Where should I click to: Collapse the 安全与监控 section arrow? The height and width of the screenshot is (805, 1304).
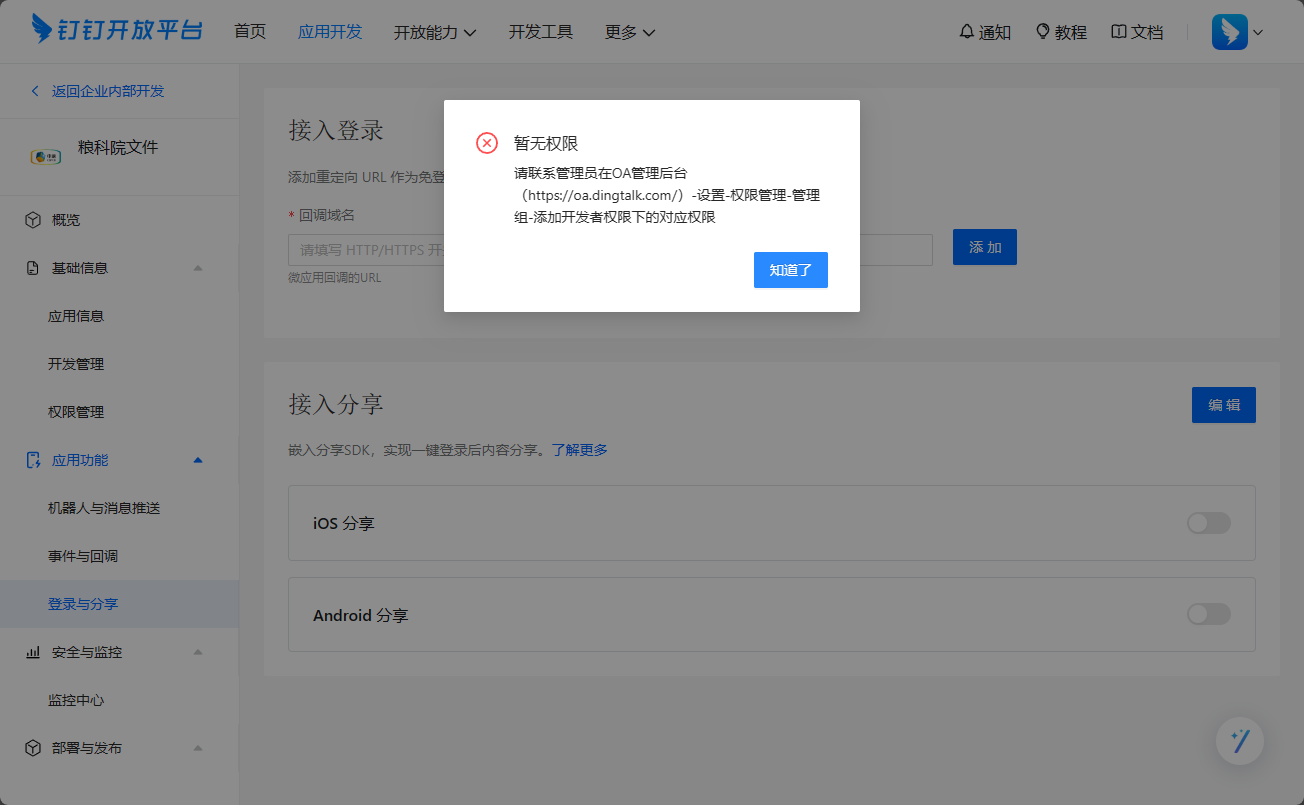[x=198, y=652]
